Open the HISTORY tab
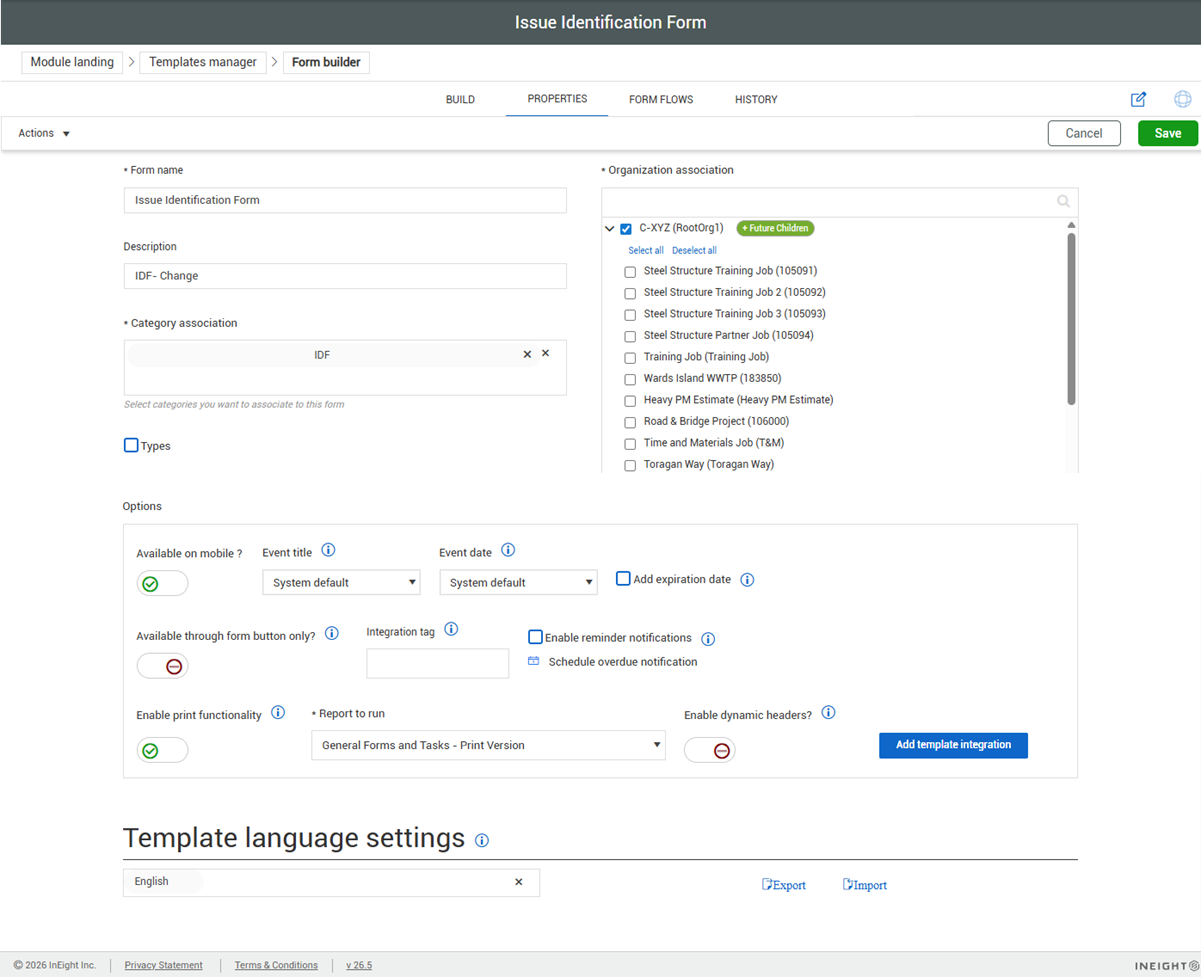The image size is (1201, 977). pos(756,100)
